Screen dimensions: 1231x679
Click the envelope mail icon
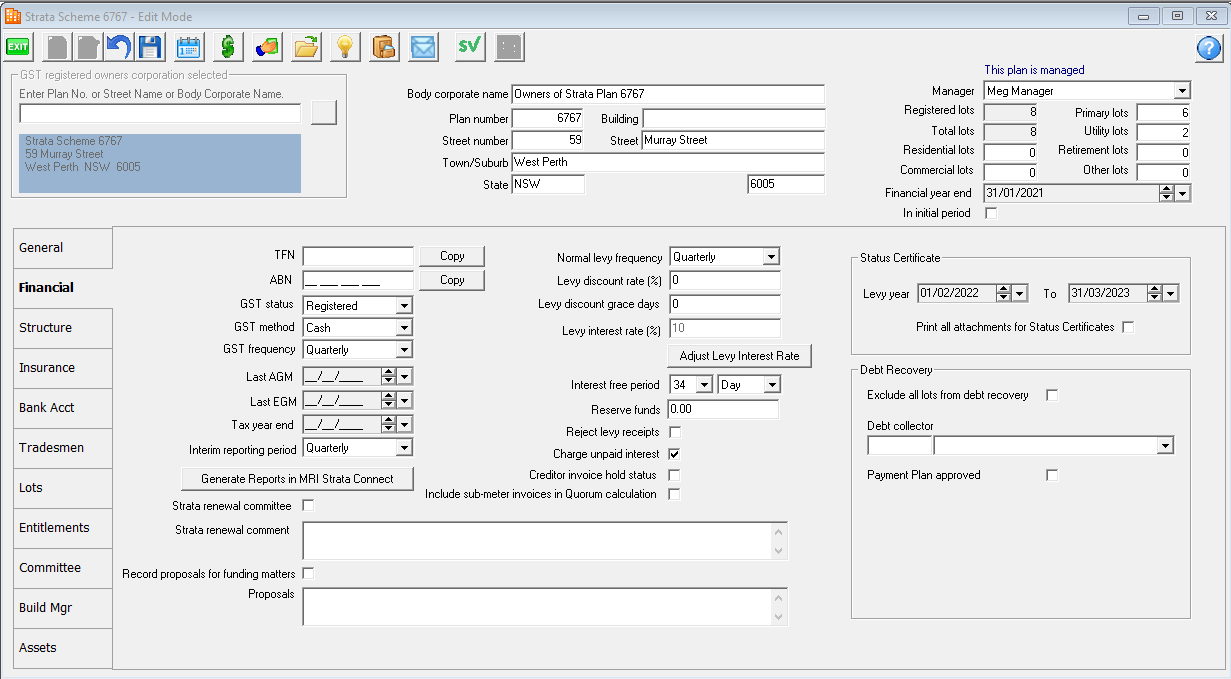coord(424,47)
